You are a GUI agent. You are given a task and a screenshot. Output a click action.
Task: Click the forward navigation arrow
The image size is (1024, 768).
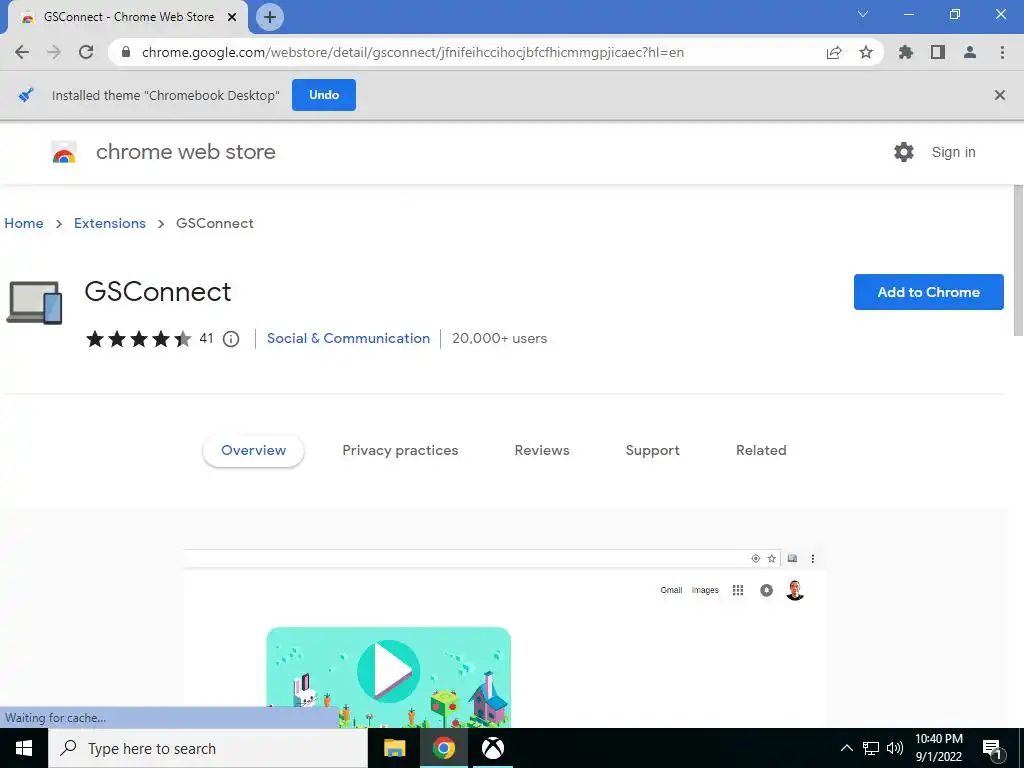pos(54,52)
